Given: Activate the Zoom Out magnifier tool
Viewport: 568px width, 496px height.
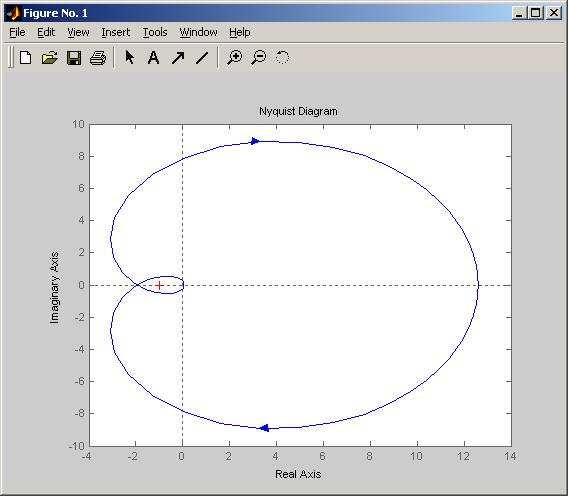Looking at the screenshot, I should click(x=259, y=58).
